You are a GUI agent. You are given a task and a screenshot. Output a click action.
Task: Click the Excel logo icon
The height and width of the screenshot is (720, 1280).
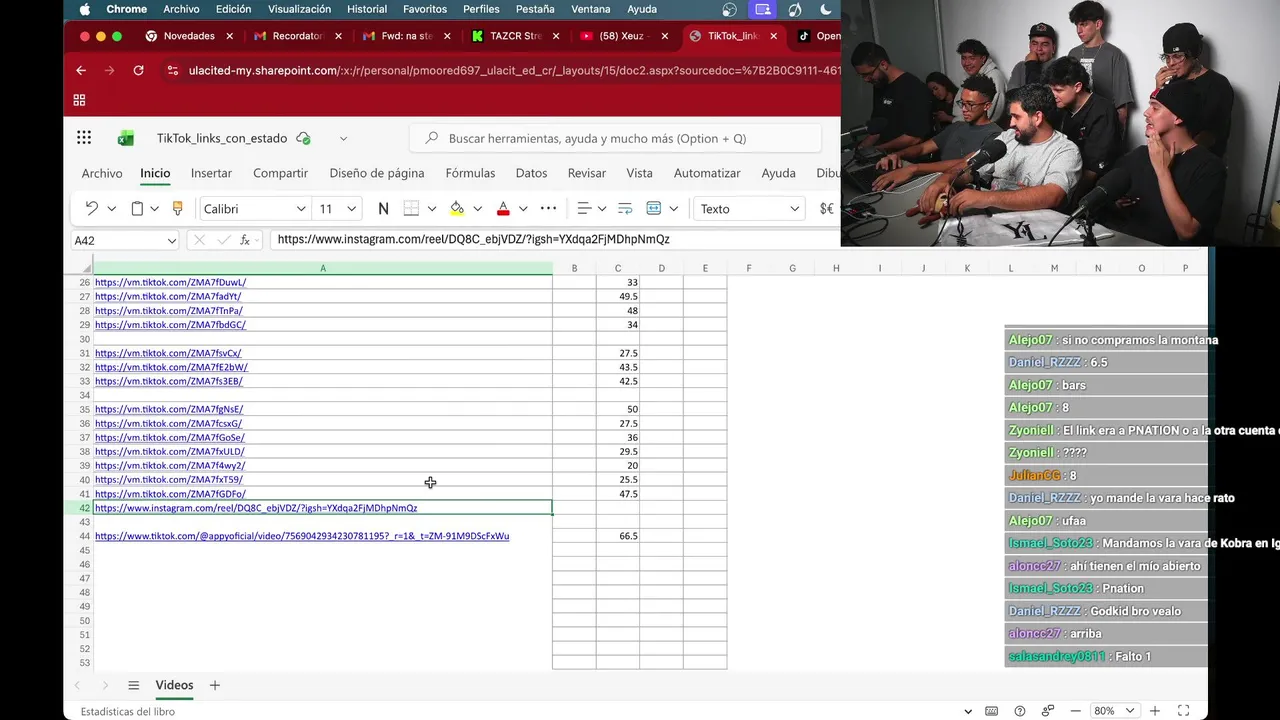(126, 138)
